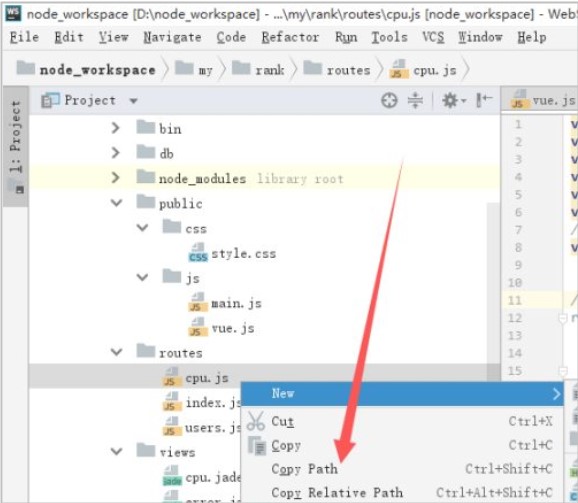This screenshot has height=503, width=578.
Task: Open the New submenu arrow
Action: pyautogui.click(x=557, y=394)
